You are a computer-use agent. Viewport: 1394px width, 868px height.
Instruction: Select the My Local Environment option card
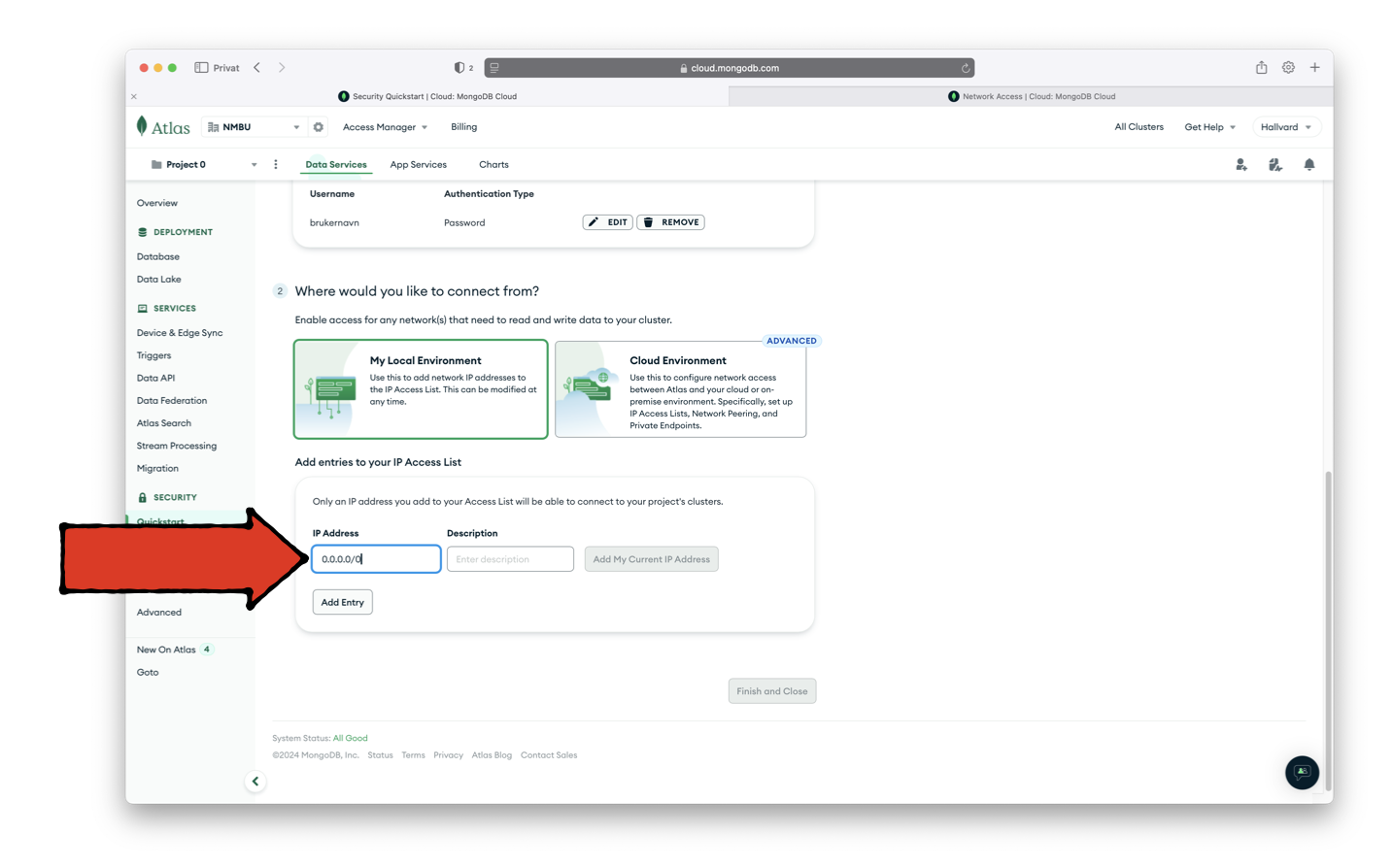[x=421, y=388]
